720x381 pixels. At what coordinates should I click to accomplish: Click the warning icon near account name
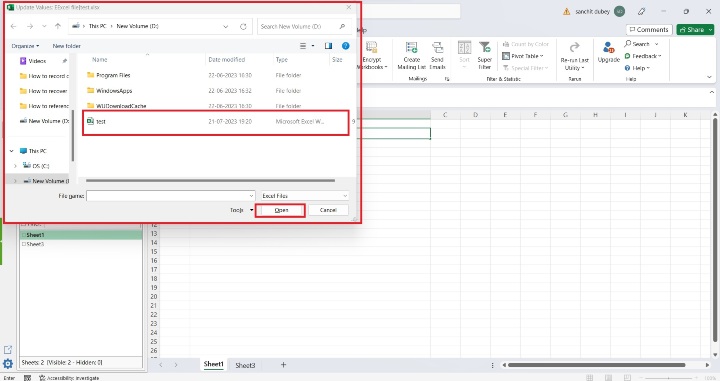[567, 11]
